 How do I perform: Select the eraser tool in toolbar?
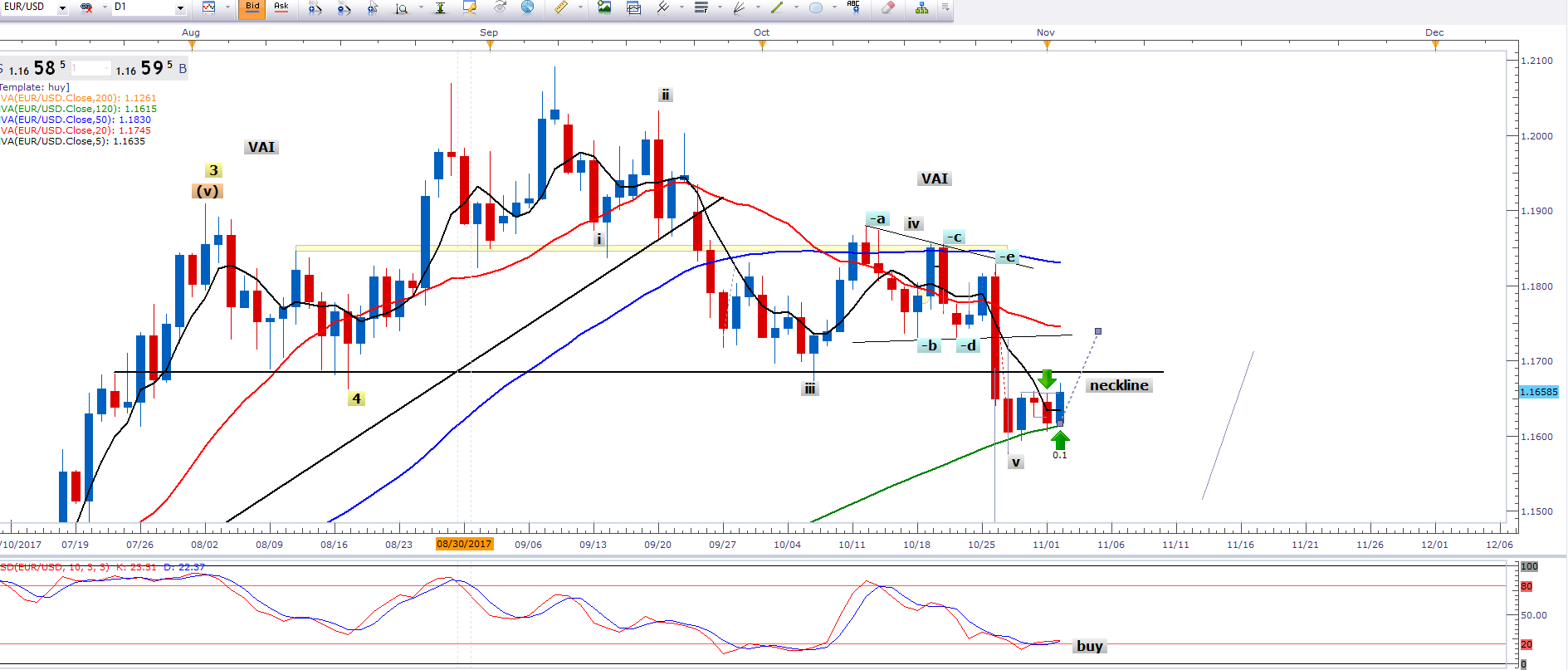point(887,7)
